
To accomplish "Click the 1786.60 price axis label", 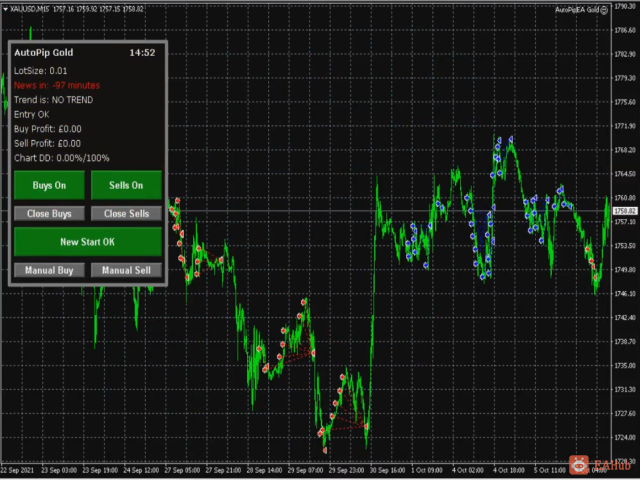I will tap(625, 30).
